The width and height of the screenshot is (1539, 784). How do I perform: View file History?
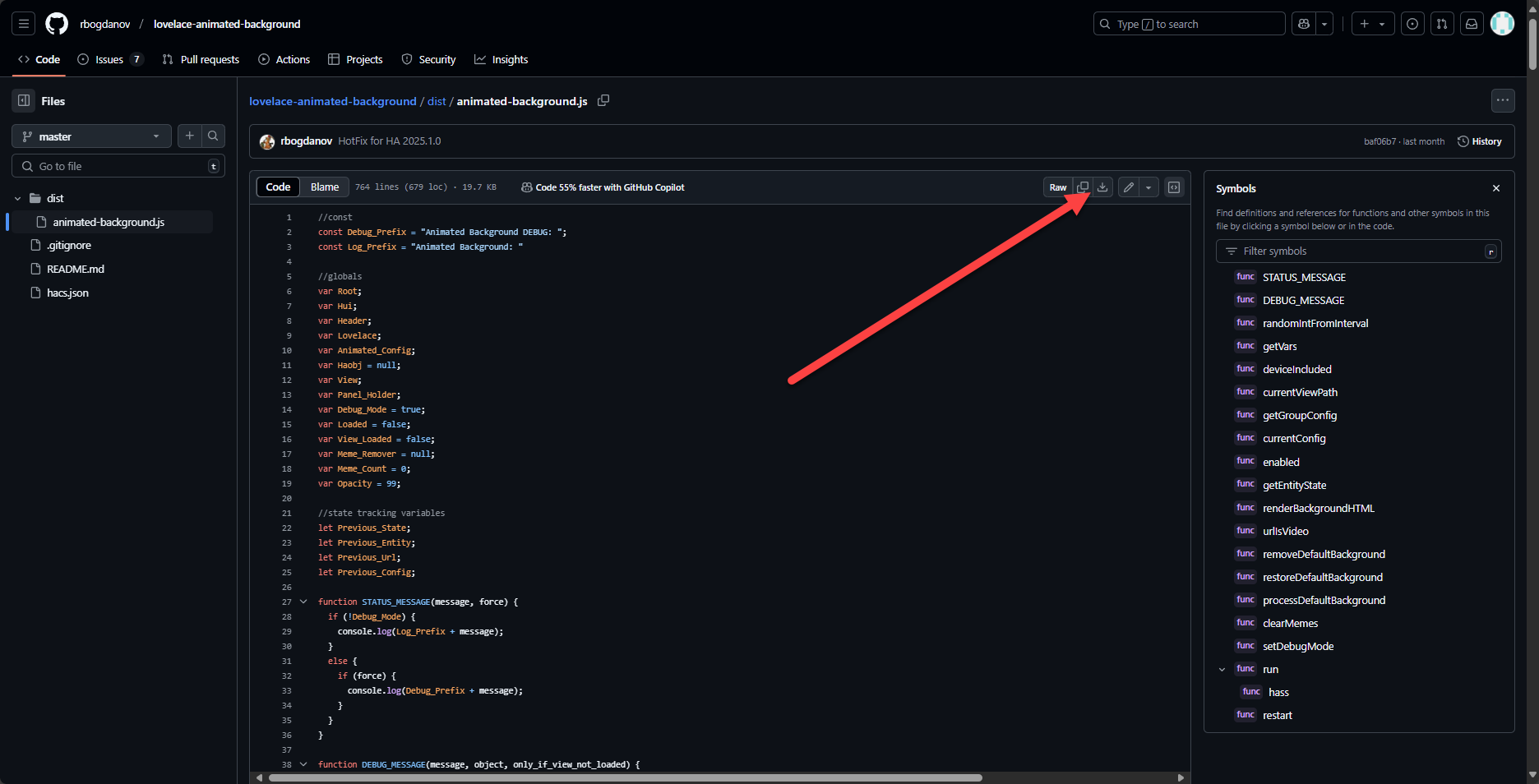click(x=1480, y=141)
